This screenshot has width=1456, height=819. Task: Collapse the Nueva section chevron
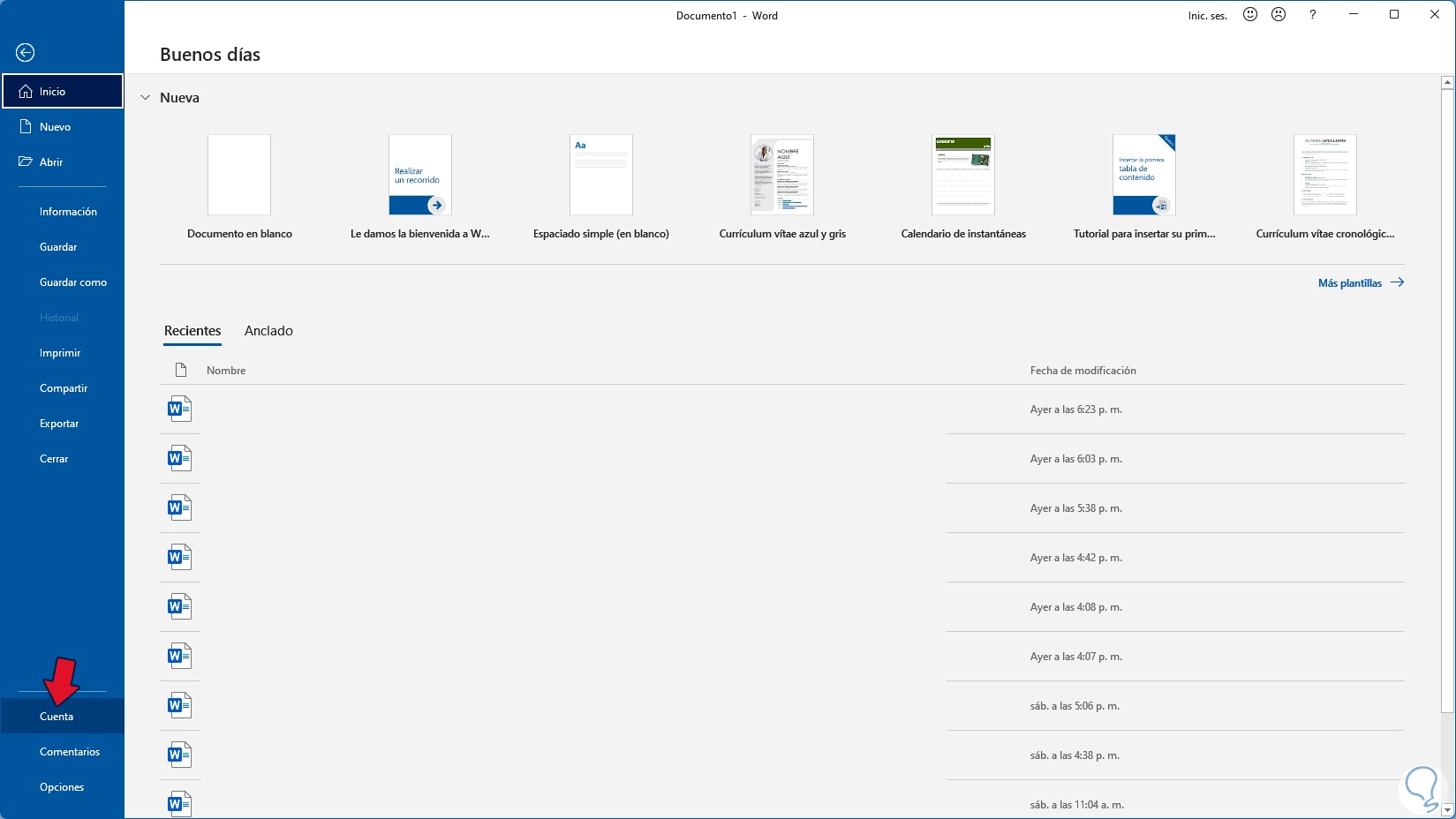coord(146,98)
